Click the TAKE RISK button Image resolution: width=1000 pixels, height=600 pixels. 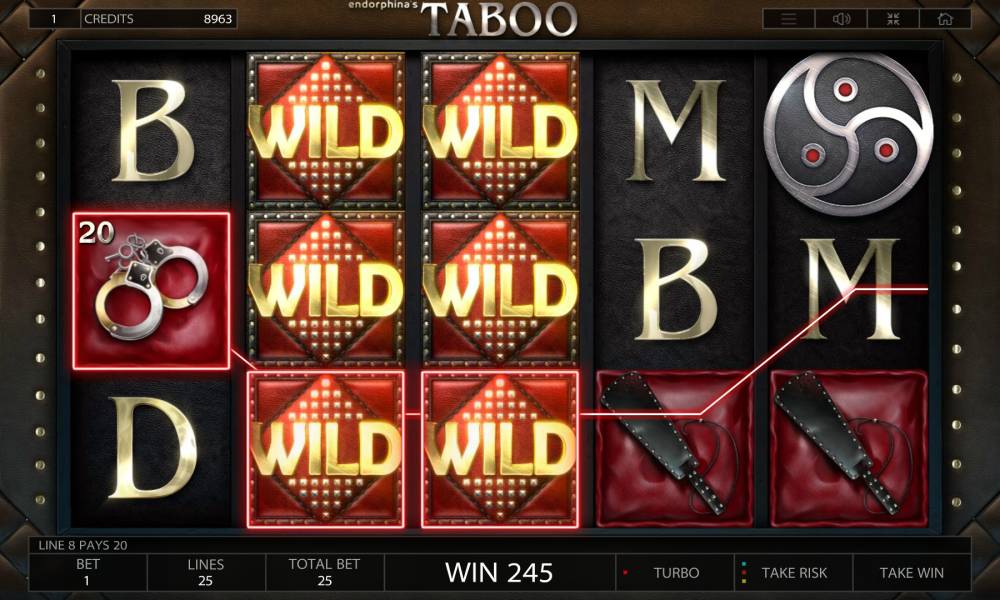[x=793, y=573]
